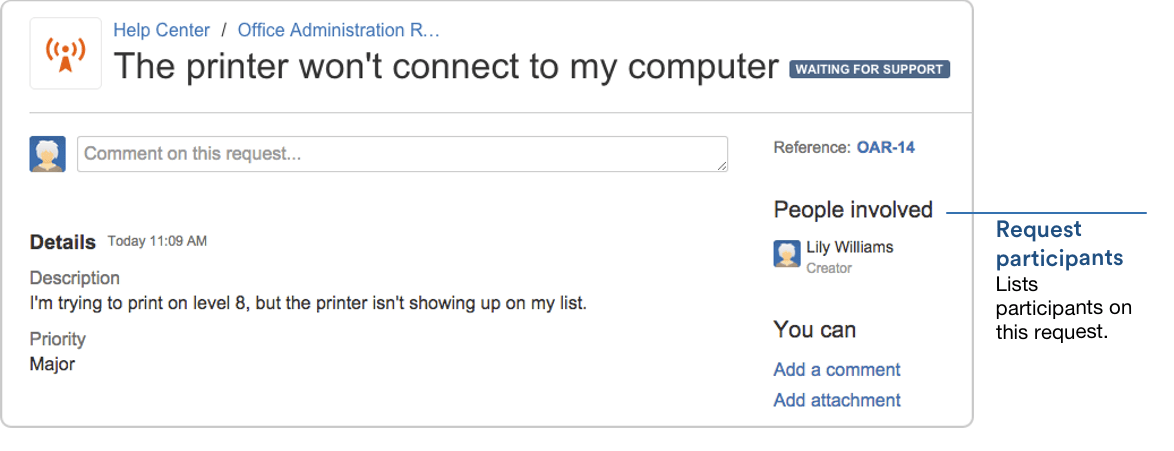Click the Today 11:09 AM timestamp
This screenshot has height=451, width=1174.
pyautogui.click(x=157, y=241)
